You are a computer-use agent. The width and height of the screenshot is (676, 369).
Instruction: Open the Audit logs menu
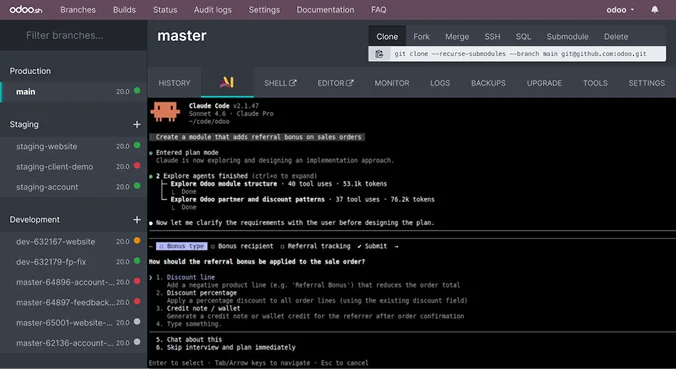213,9
